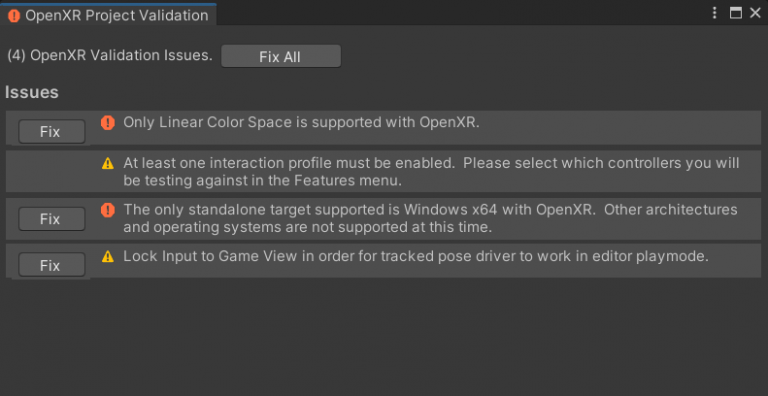
Task: Click the Fix All button
Action: pos(281,57)
